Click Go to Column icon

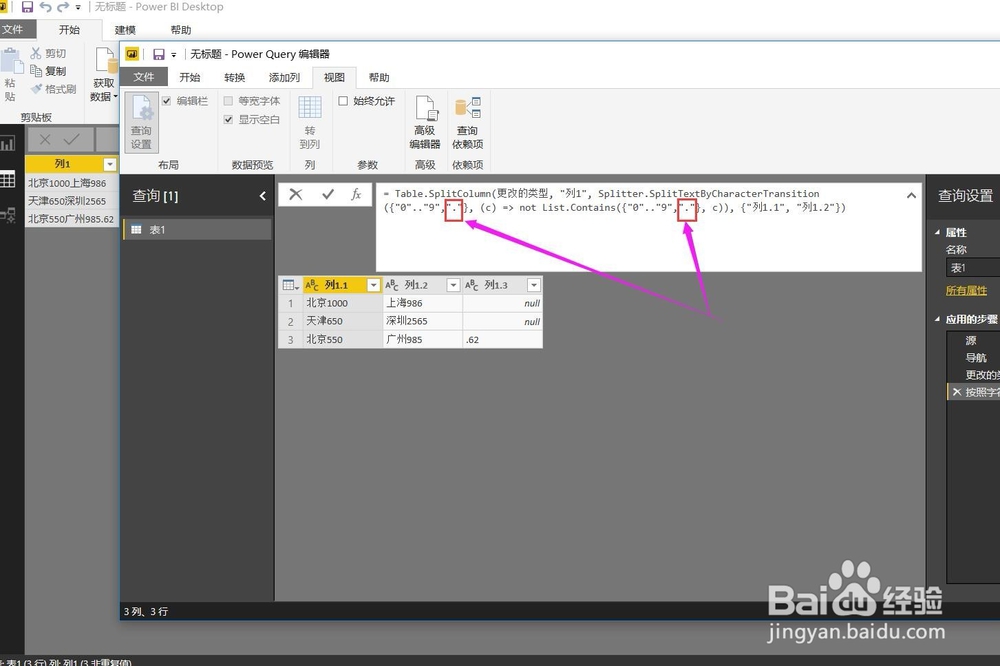(x=310, y=122)
